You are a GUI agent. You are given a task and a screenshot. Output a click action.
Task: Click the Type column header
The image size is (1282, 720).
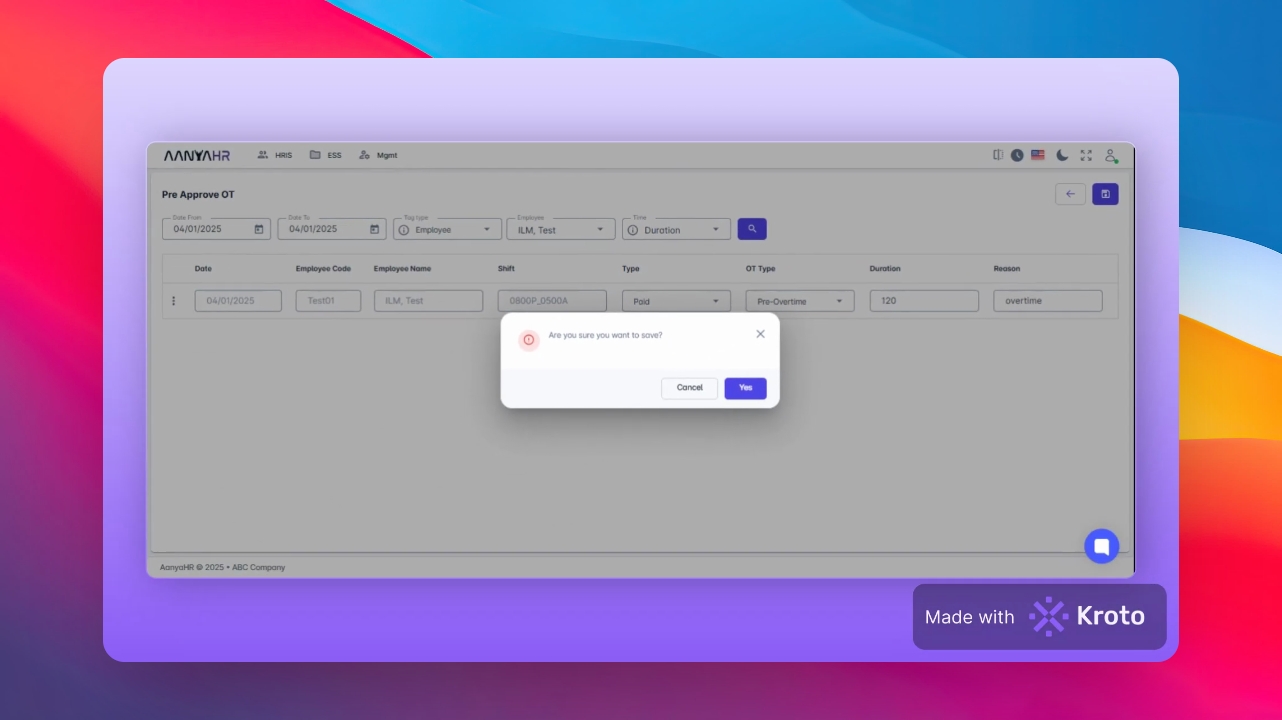[x=631, y=269]
